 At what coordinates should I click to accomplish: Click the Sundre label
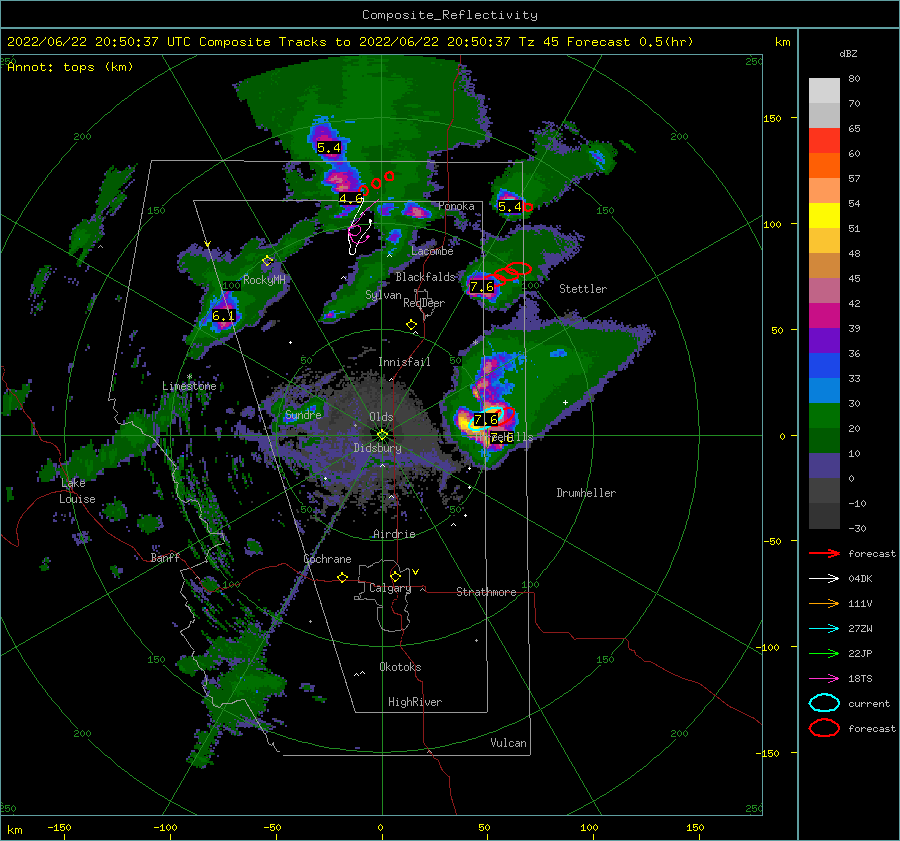pos(303,415)
